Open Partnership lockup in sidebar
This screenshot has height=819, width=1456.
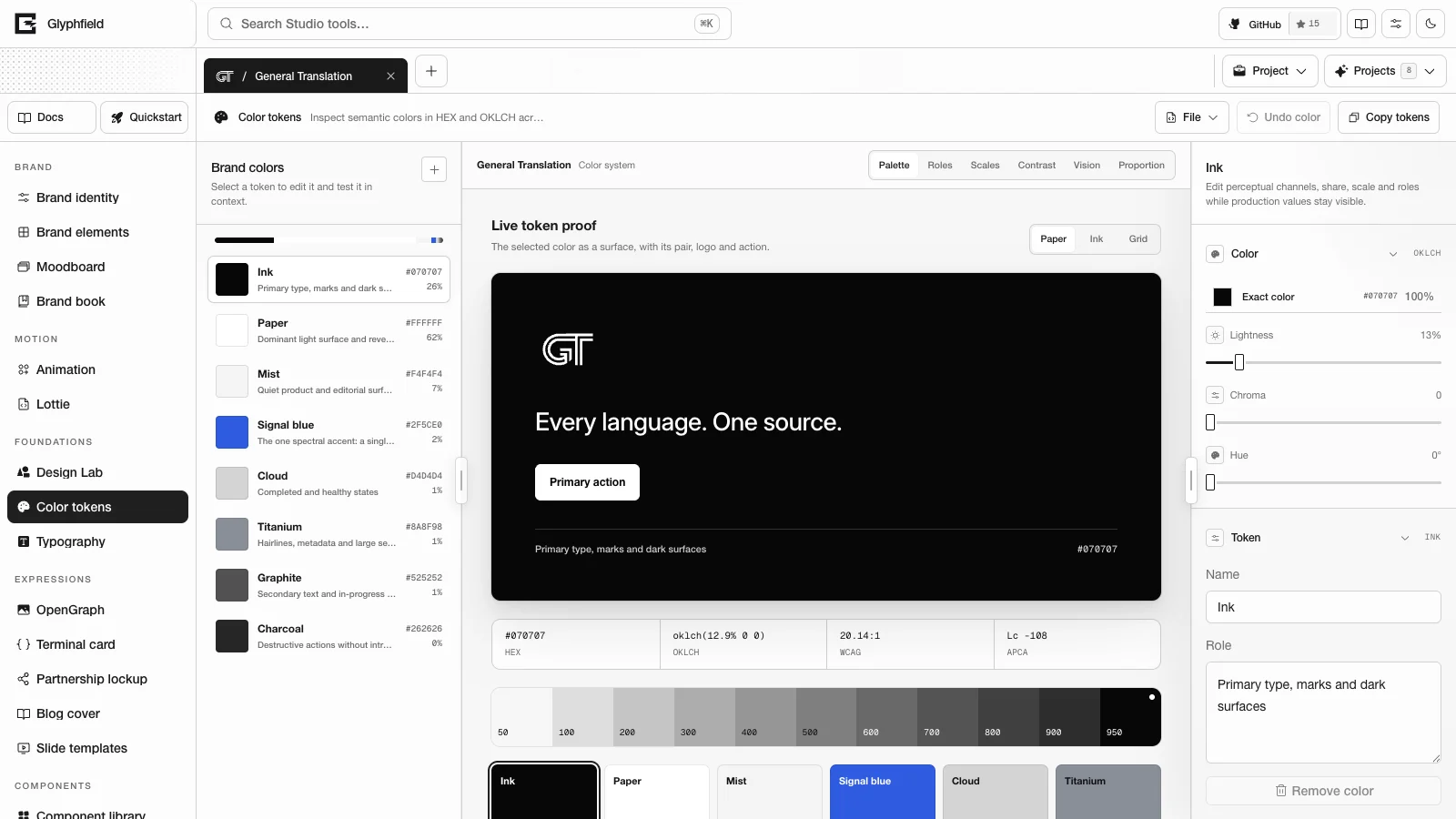pyautogui.click(x=97, y=679)
